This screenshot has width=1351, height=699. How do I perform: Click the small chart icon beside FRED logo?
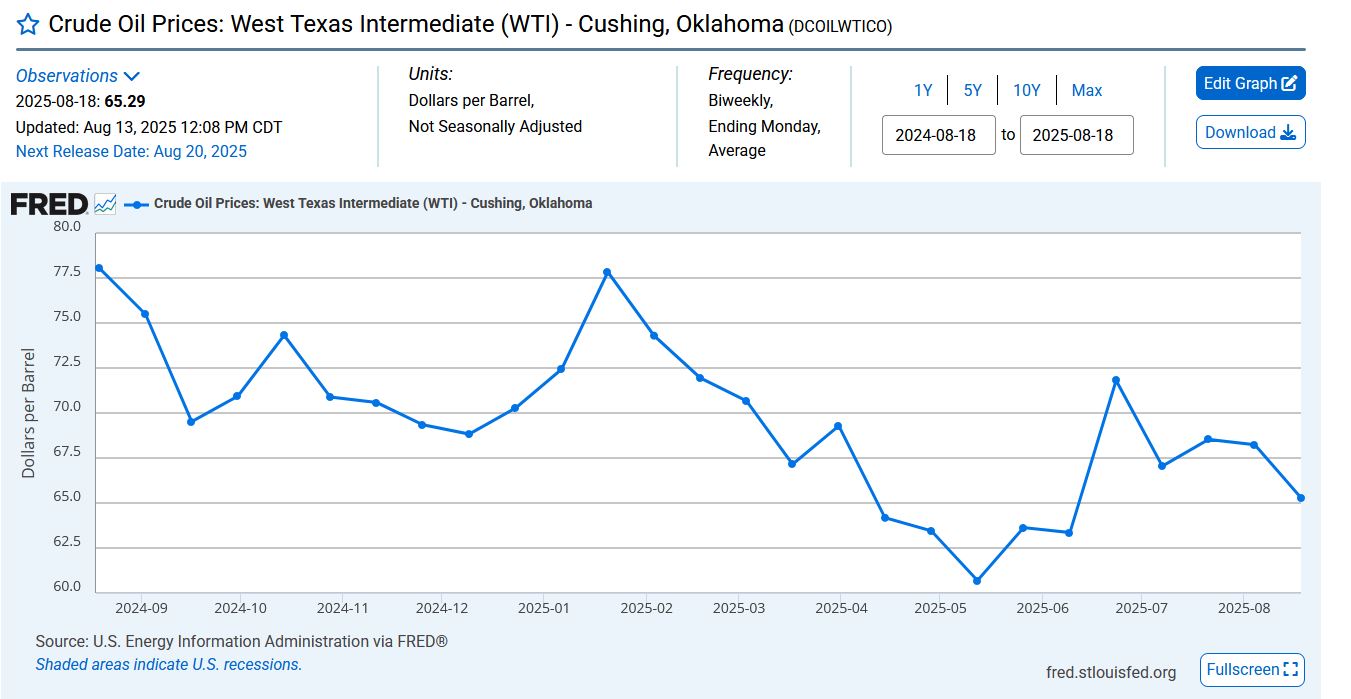tap(106, 204)
